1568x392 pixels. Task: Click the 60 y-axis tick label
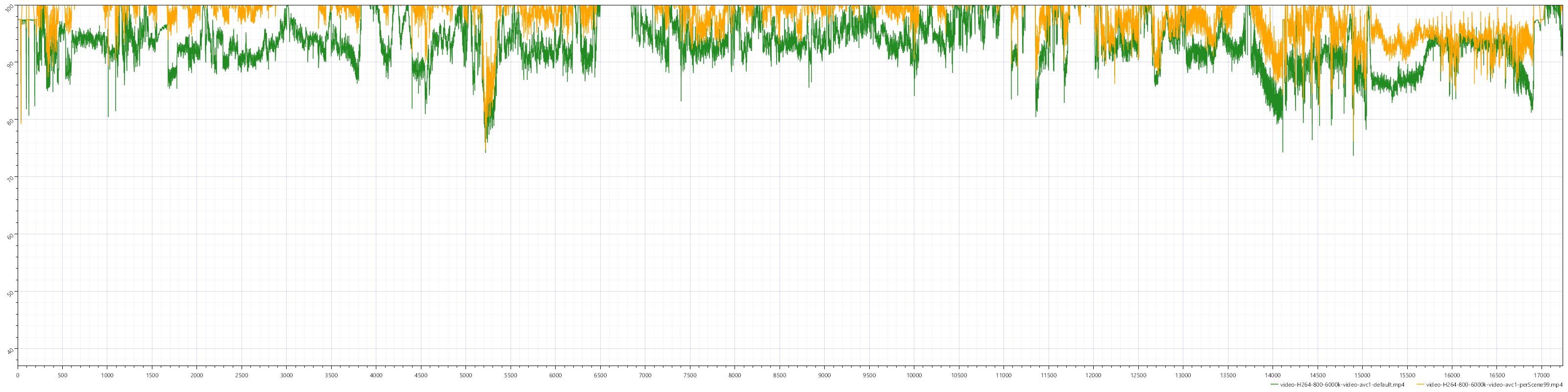point(10,235)
